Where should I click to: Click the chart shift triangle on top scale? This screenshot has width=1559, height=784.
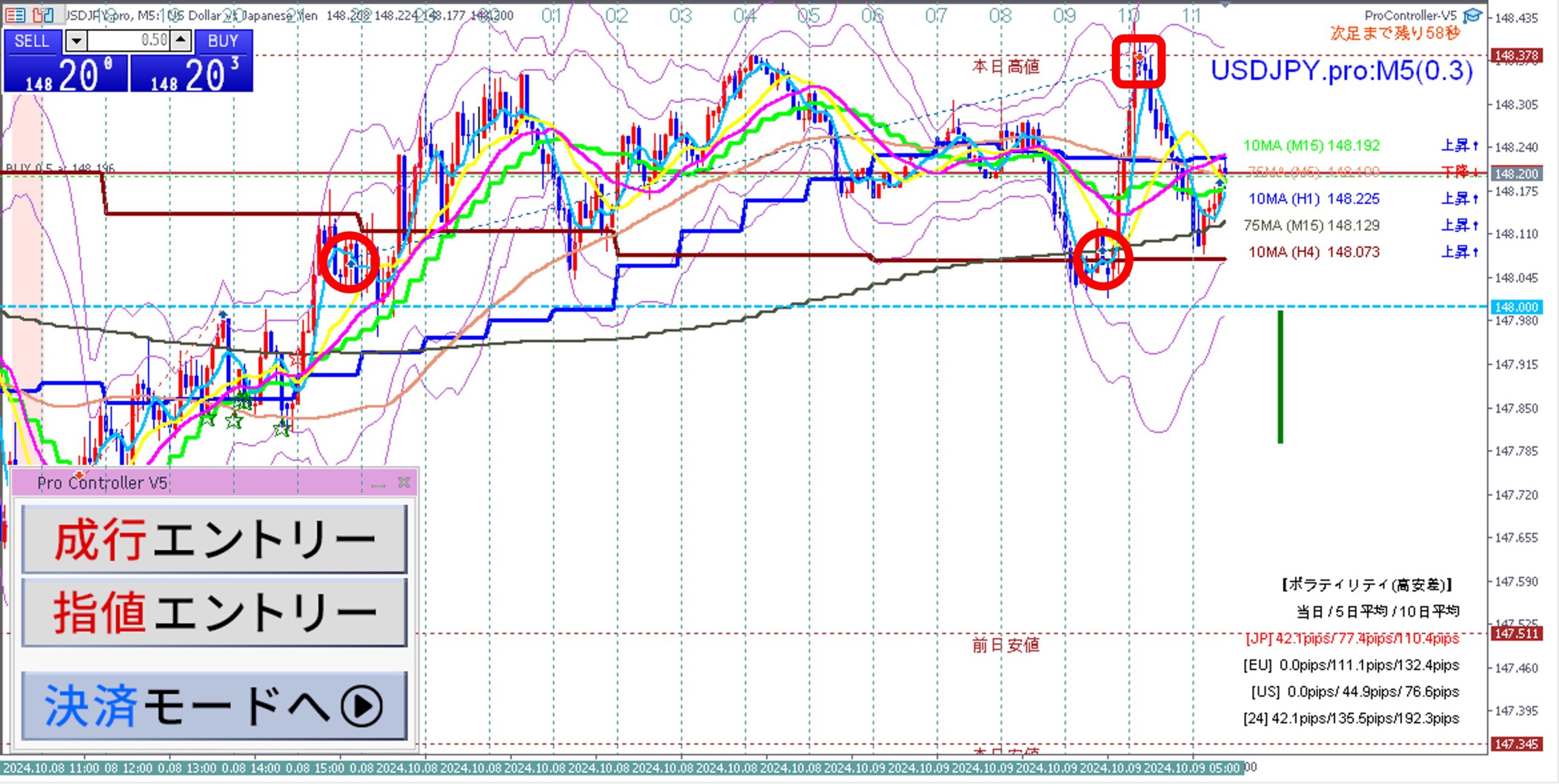(1225, 5)
